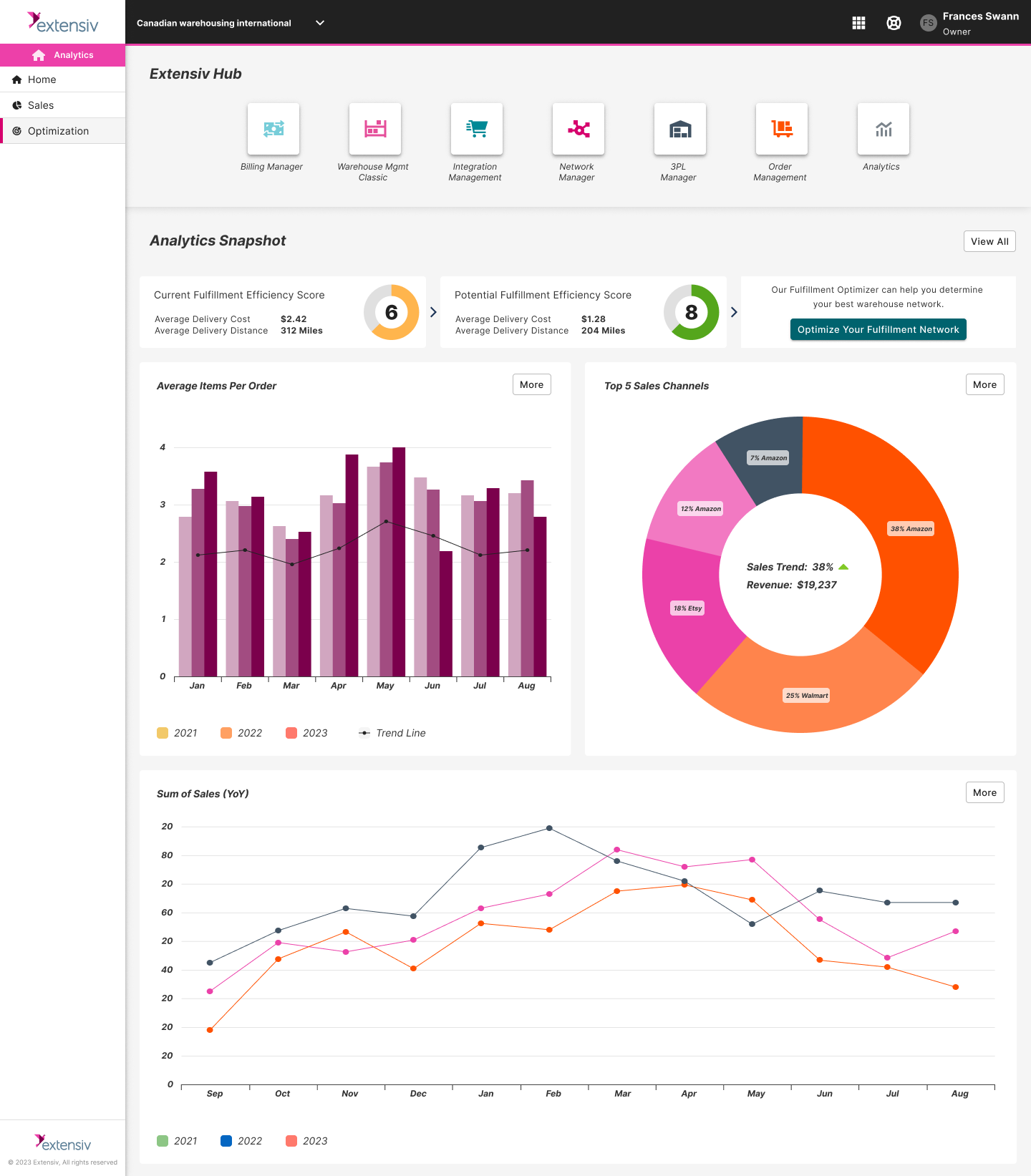Expand the Canadian warehousing international dropdown
1031x1176 pixels.
click(x=320, y=23)
